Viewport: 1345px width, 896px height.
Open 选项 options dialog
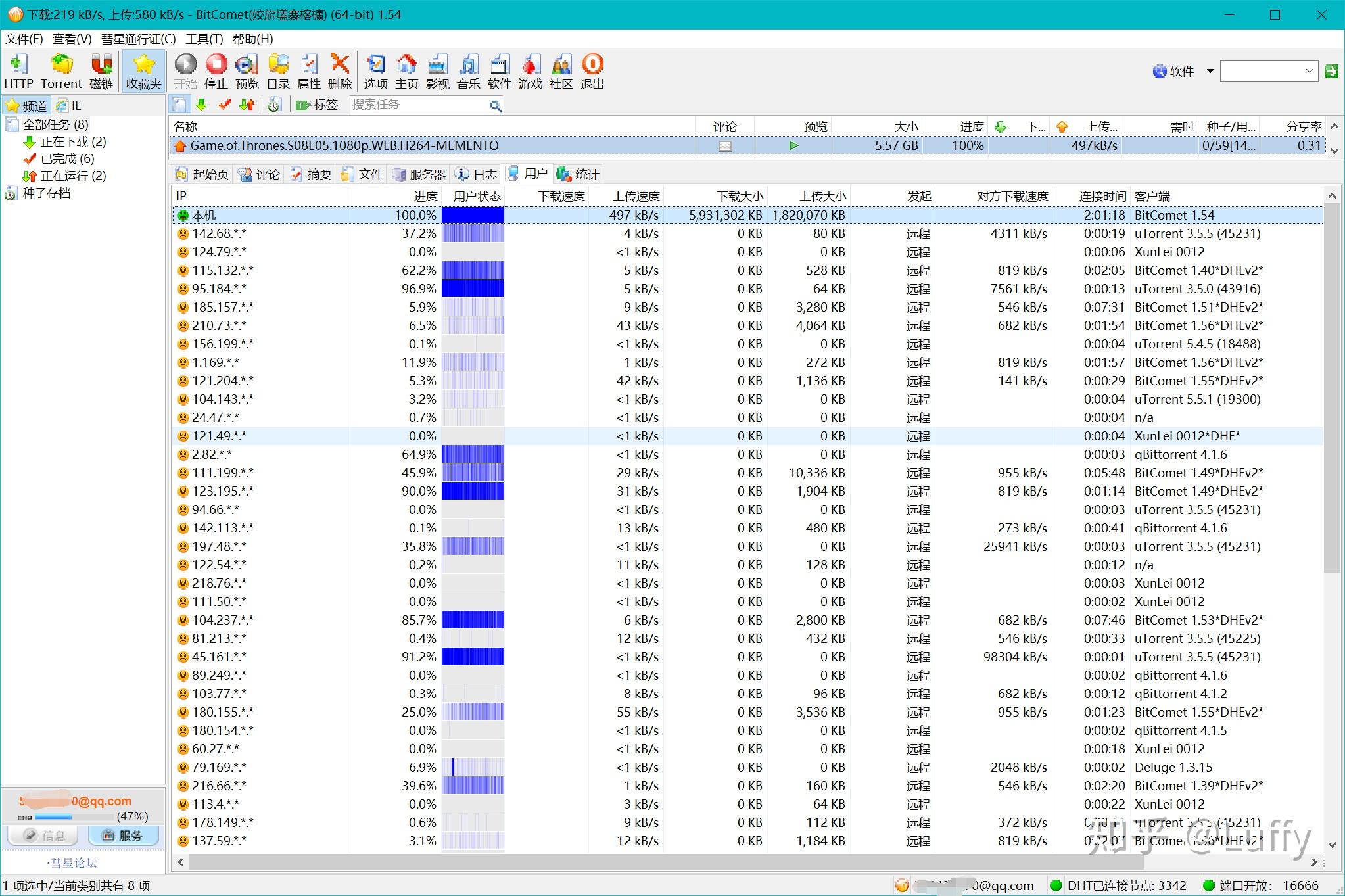376,71
